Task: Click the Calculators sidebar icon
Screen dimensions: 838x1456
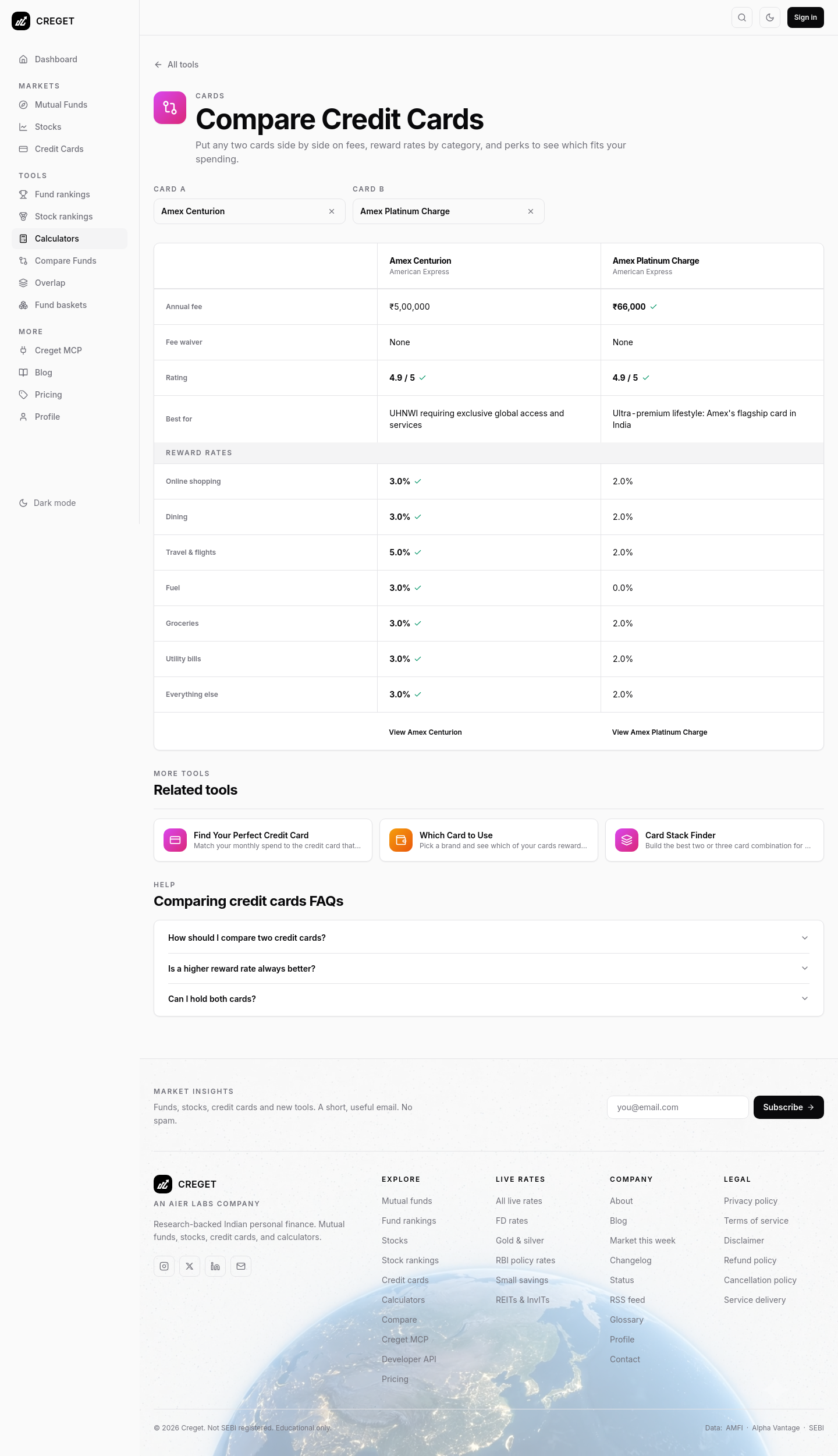Action: (23, 239)
